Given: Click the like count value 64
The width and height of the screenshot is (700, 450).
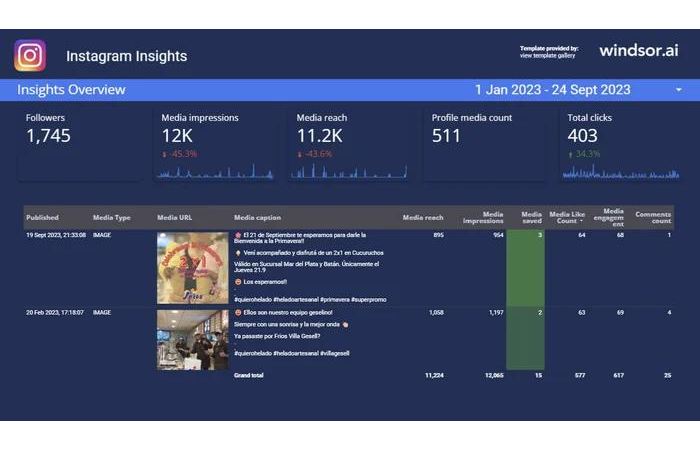Looking at the screenshot, I should point(582,235).
